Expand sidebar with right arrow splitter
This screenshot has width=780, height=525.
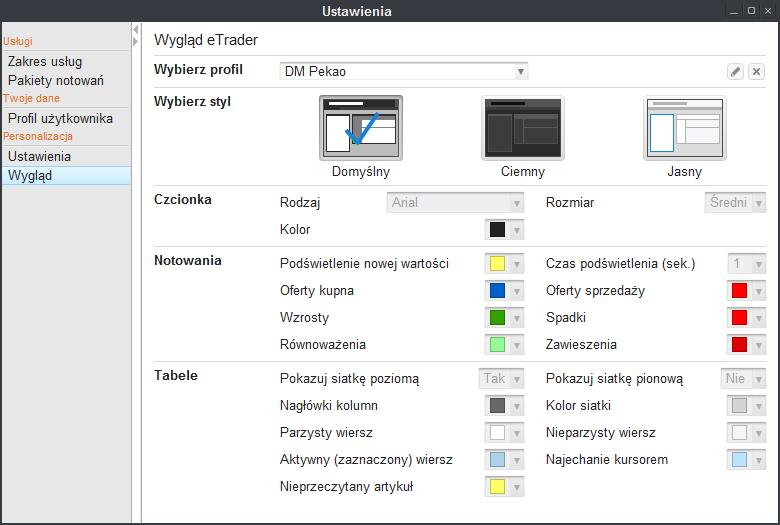click(x=135, y=42)
